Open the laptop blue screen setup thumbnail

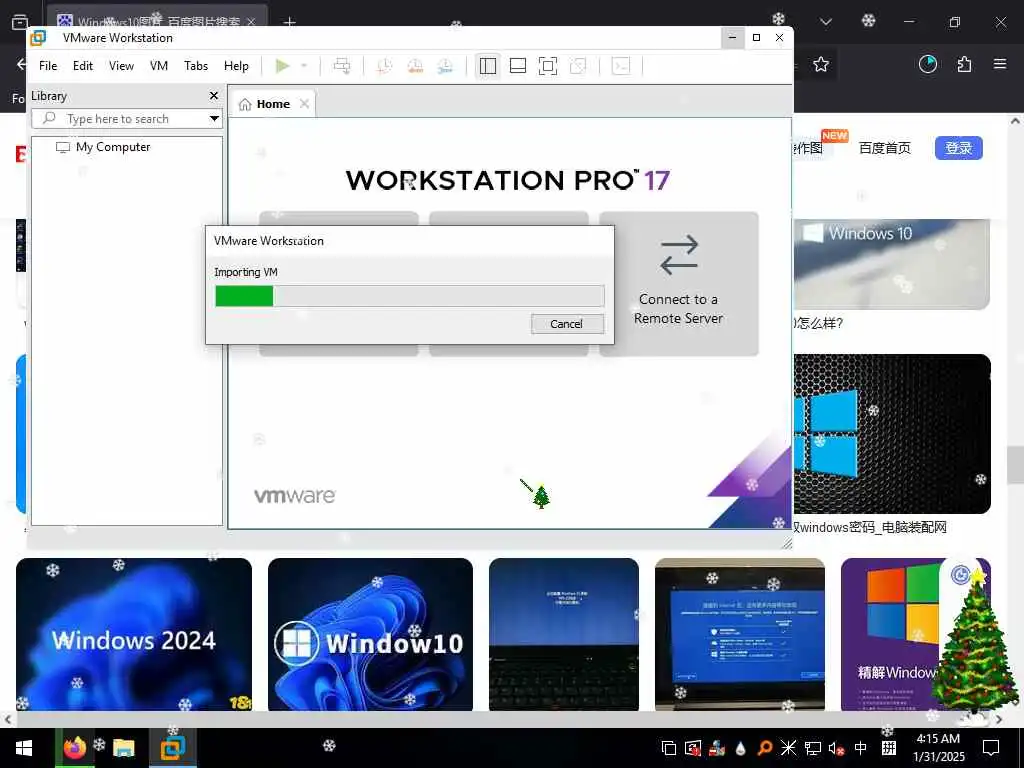pyautogui.click(x=740, y=634)
